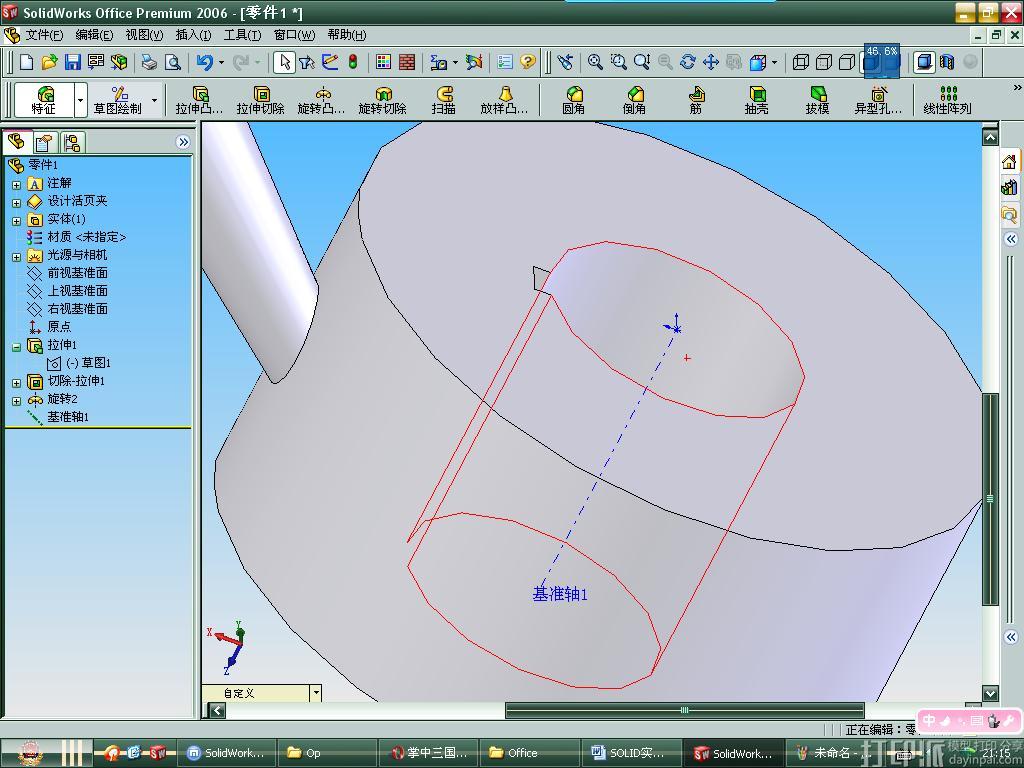Open the 工具 Tools menu

(242, 35)
